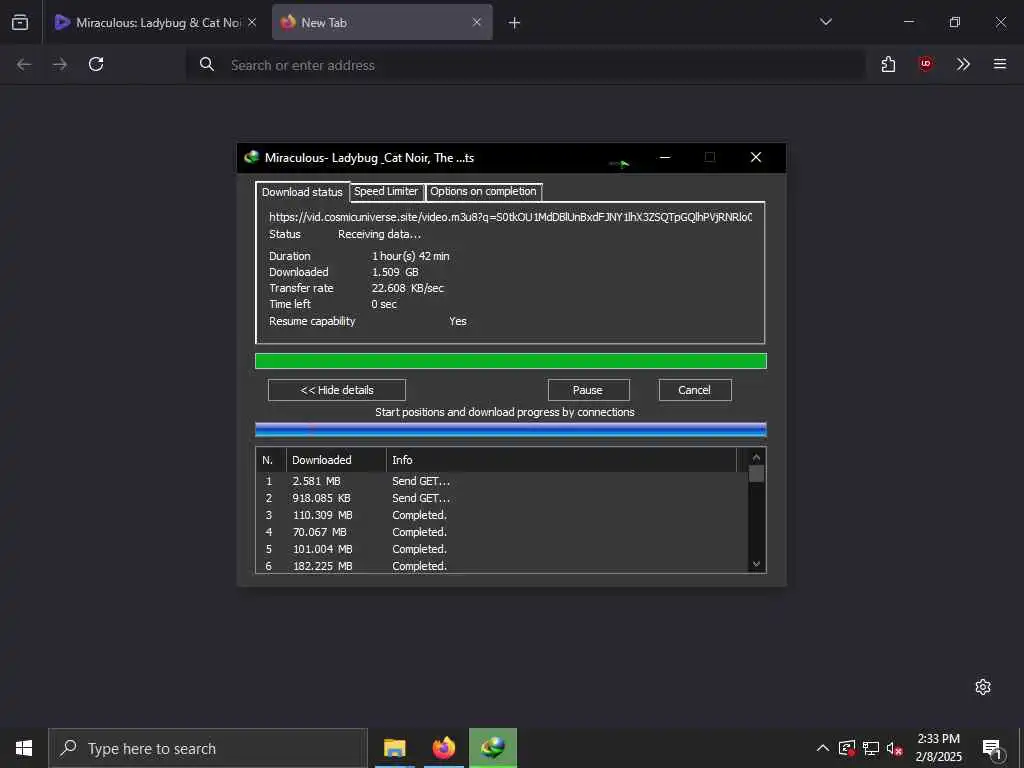Open a new browser tab with plus button
The height and width of the screenshot is (768, 1024).
pos(515,23)
